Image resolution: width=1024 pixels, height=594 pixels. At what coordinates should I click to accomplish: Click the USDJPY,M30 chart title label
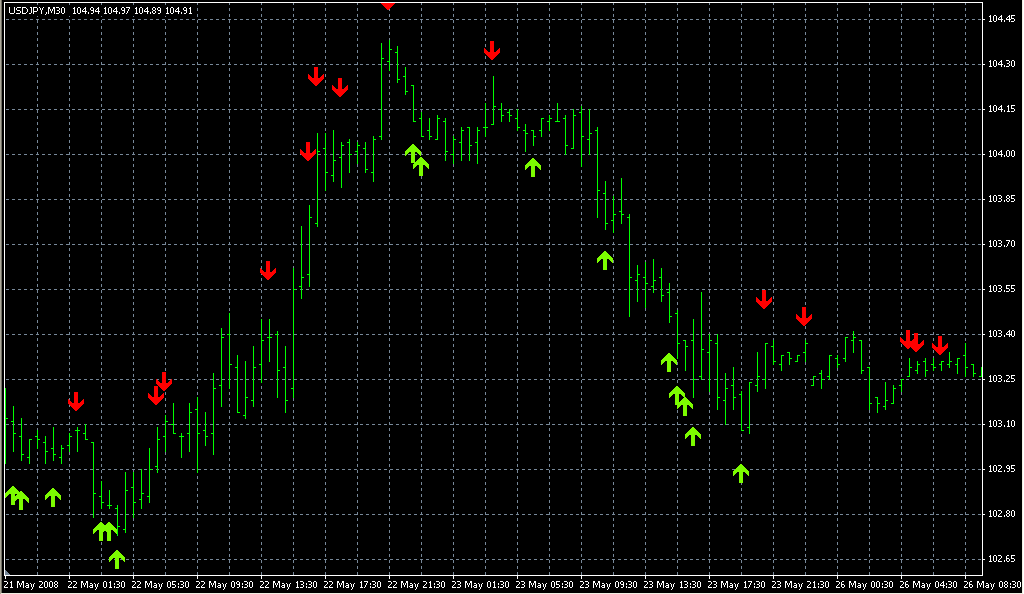tap(37, 10)
